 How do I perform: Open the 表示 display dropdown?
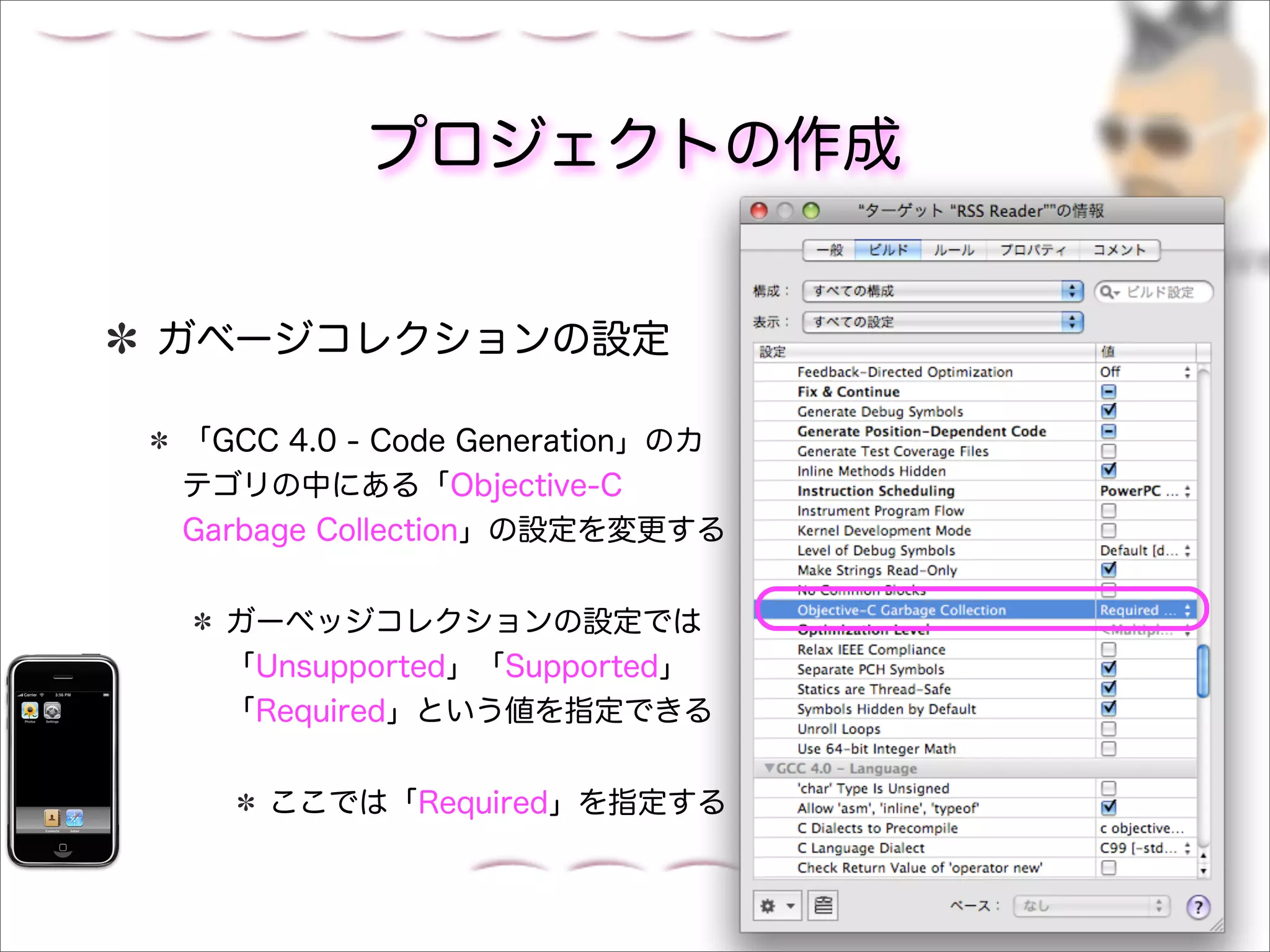coord(943,322)
